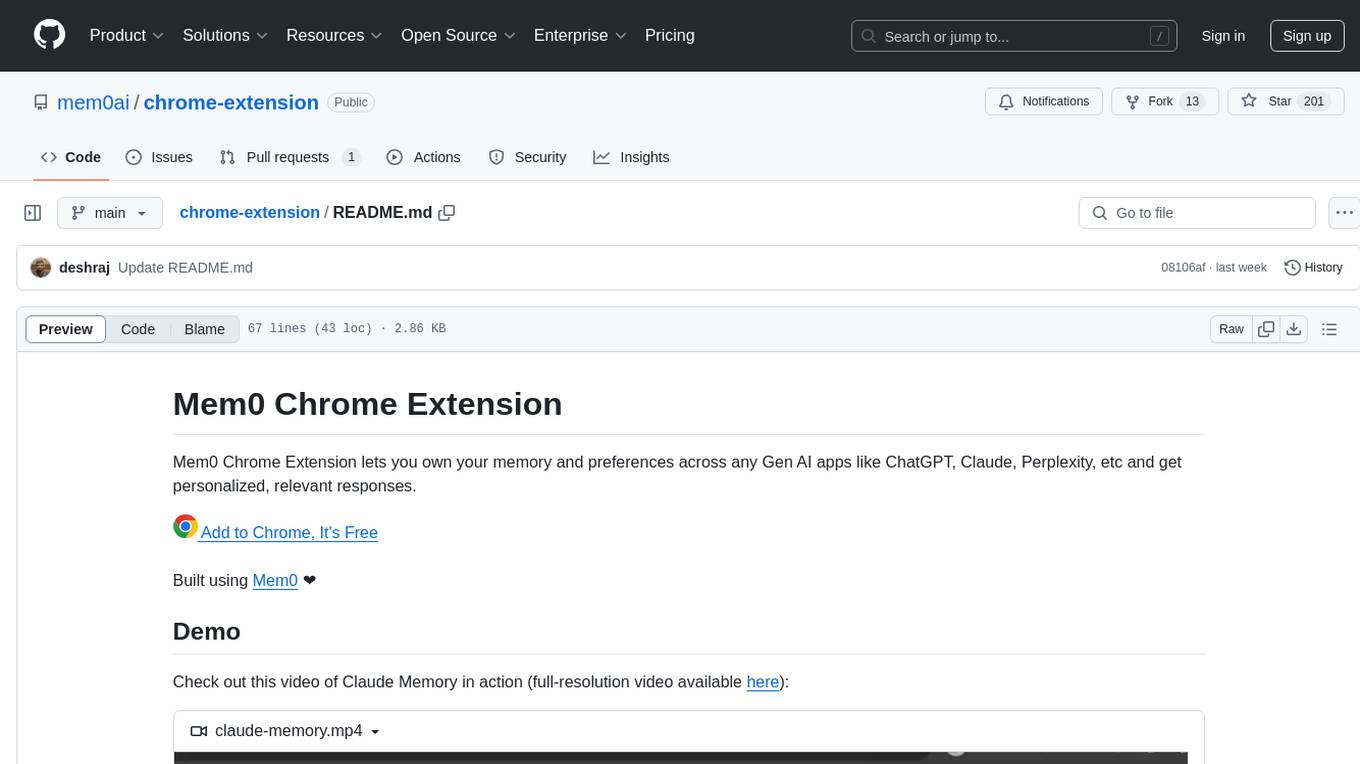Expand the Open Source menu
Image resolution: width=1360 pixels, height=764 pixels.
coord(458,35)
